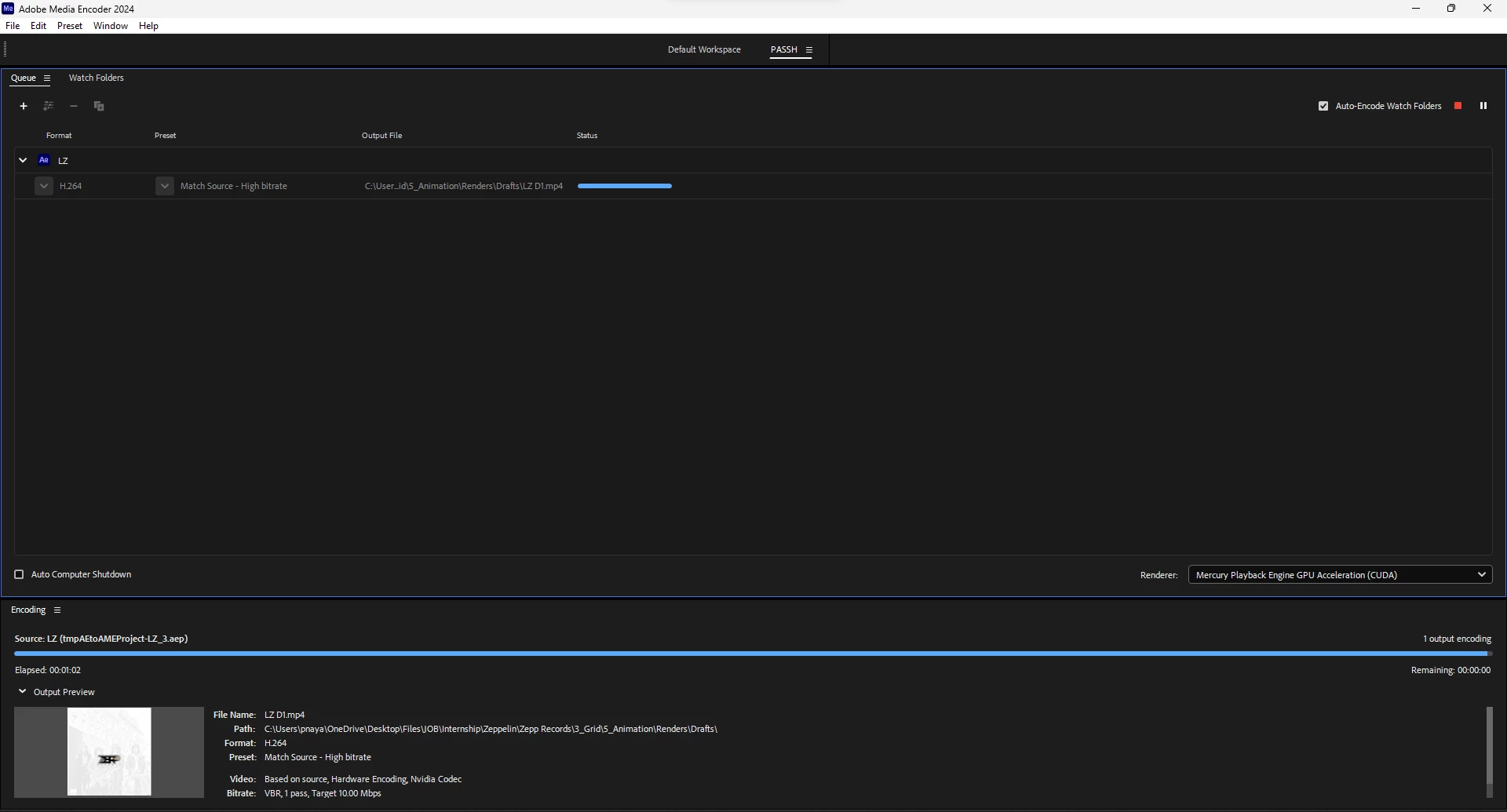Open the File menu

(x=13, y=26)
